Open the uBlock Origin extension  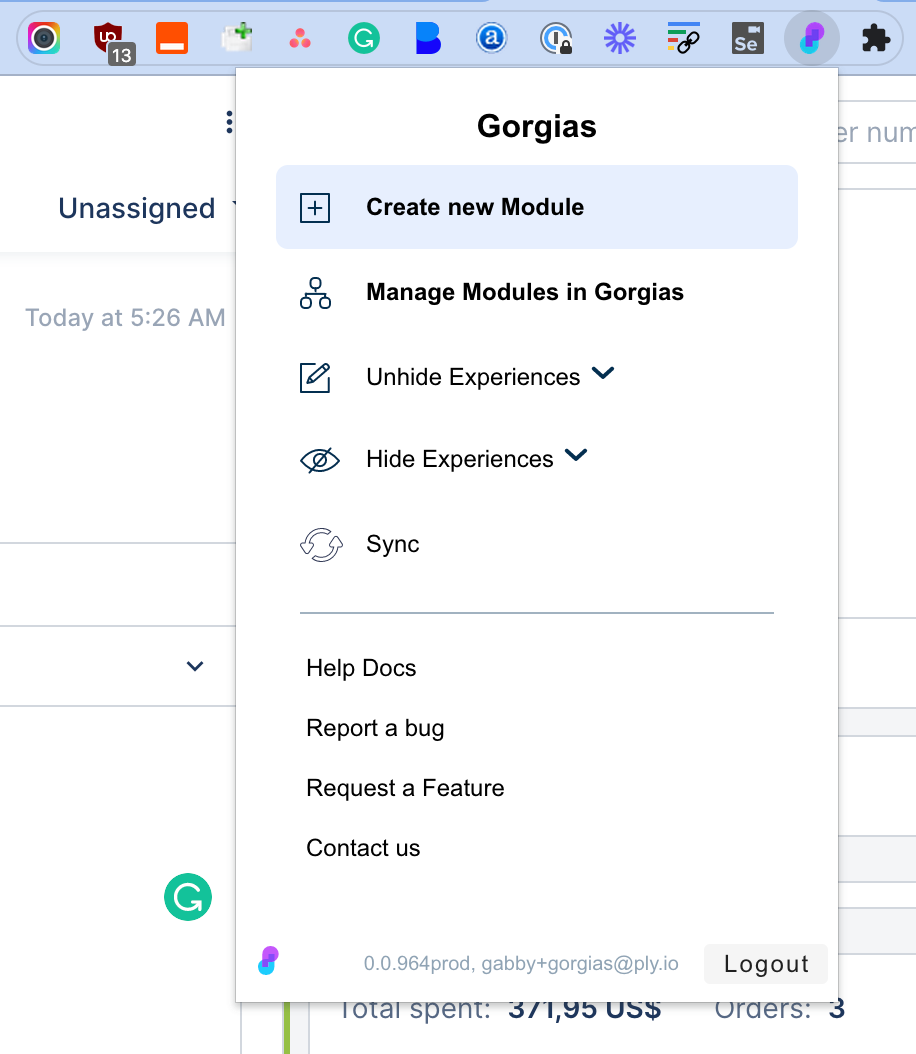[113, 42]
